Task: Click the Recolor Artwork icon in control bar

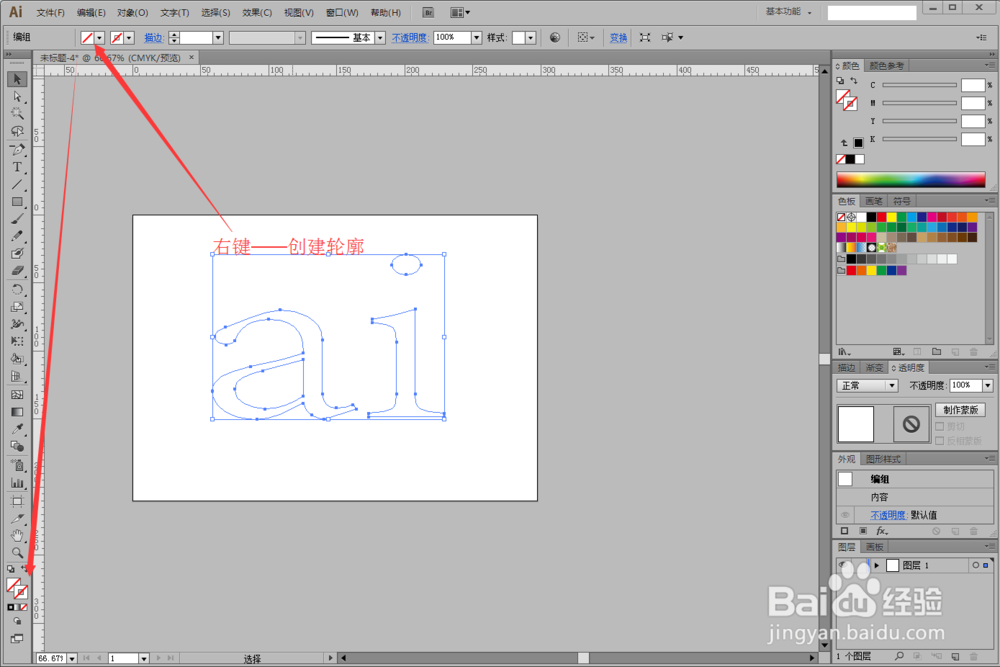Action: [x=555, y=38]
